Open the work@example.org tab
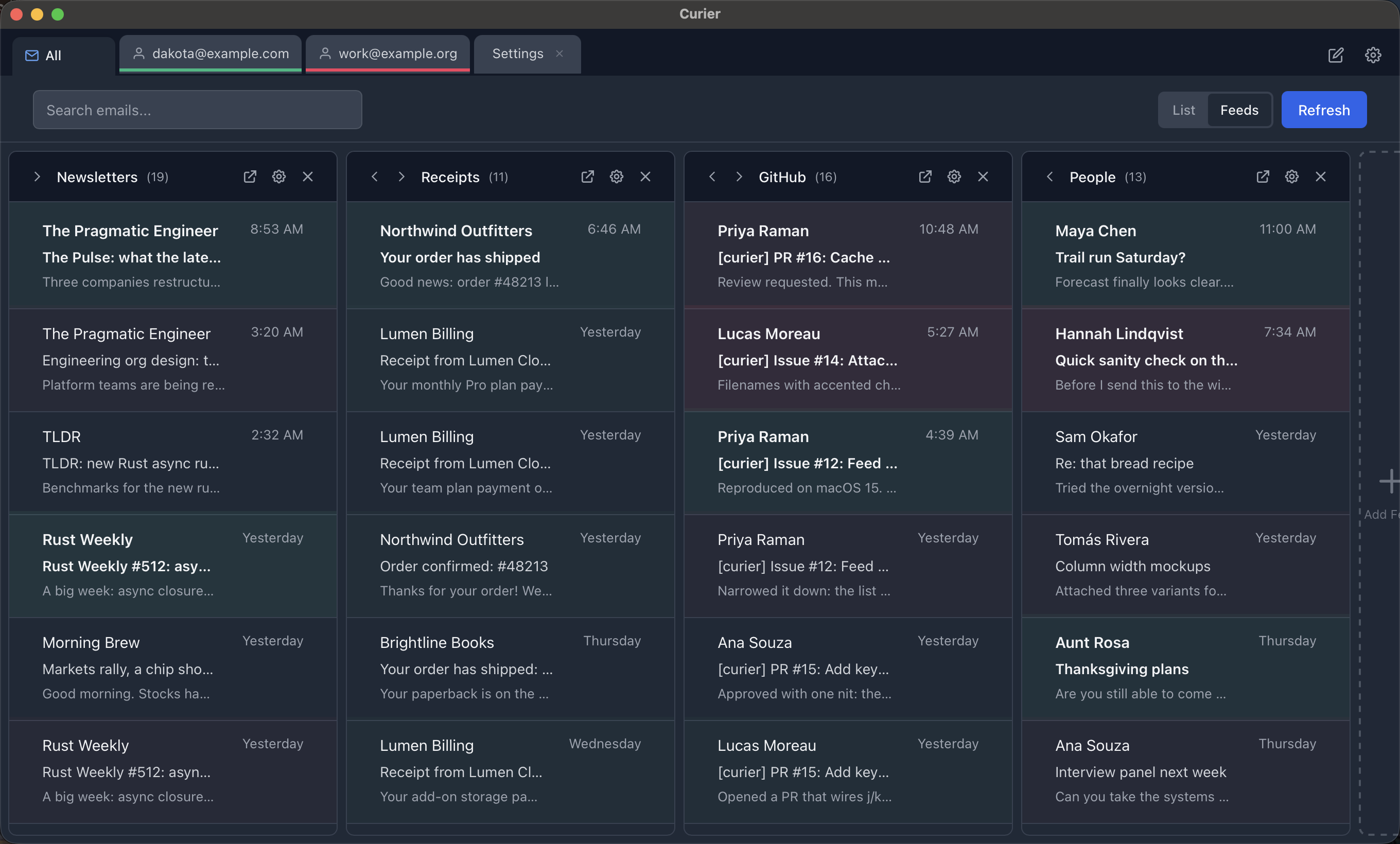 [x=388, y=54]
